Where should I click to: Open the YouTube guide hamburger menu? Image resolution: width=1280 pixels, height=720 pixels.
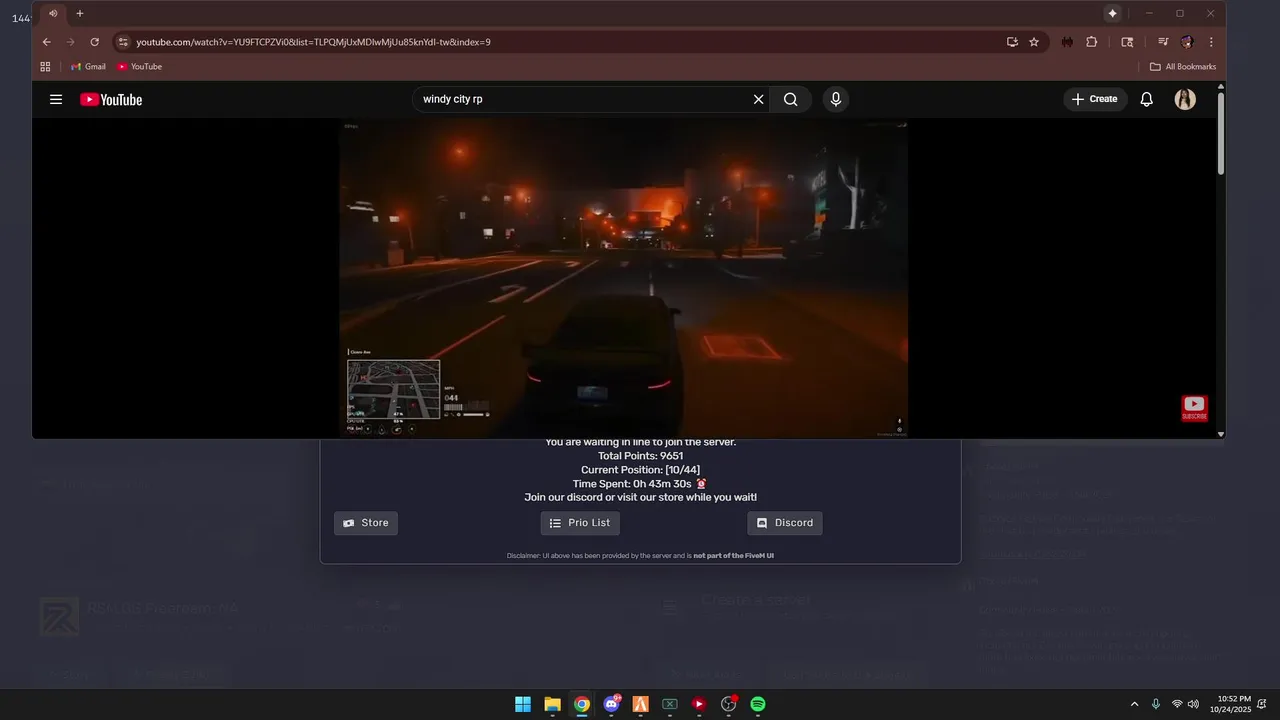pyautogui.click(x=56, y=99)
